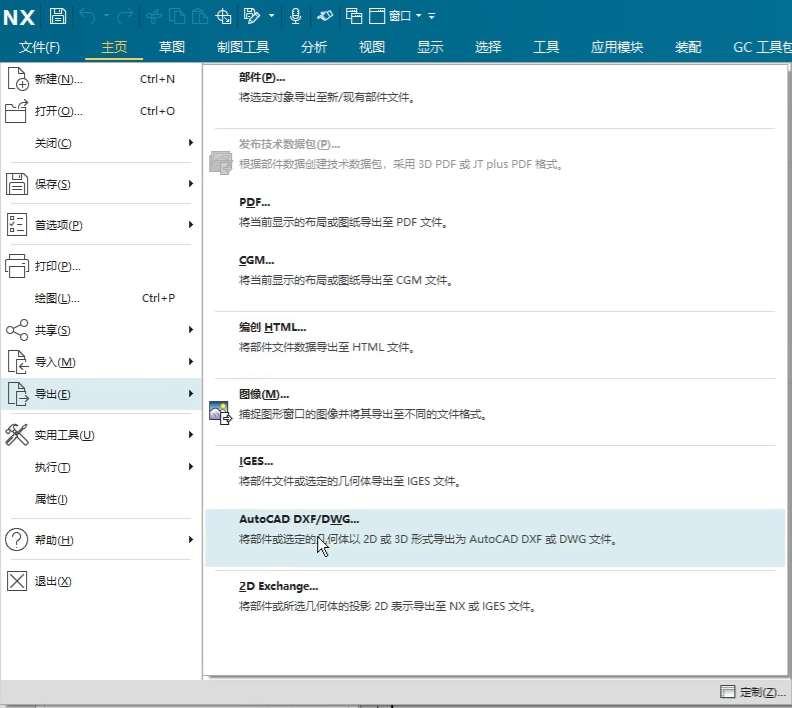The image size is (792, 708).
Task: Expand the 执行(T) submenu arrow
Action: click(191, 467)
